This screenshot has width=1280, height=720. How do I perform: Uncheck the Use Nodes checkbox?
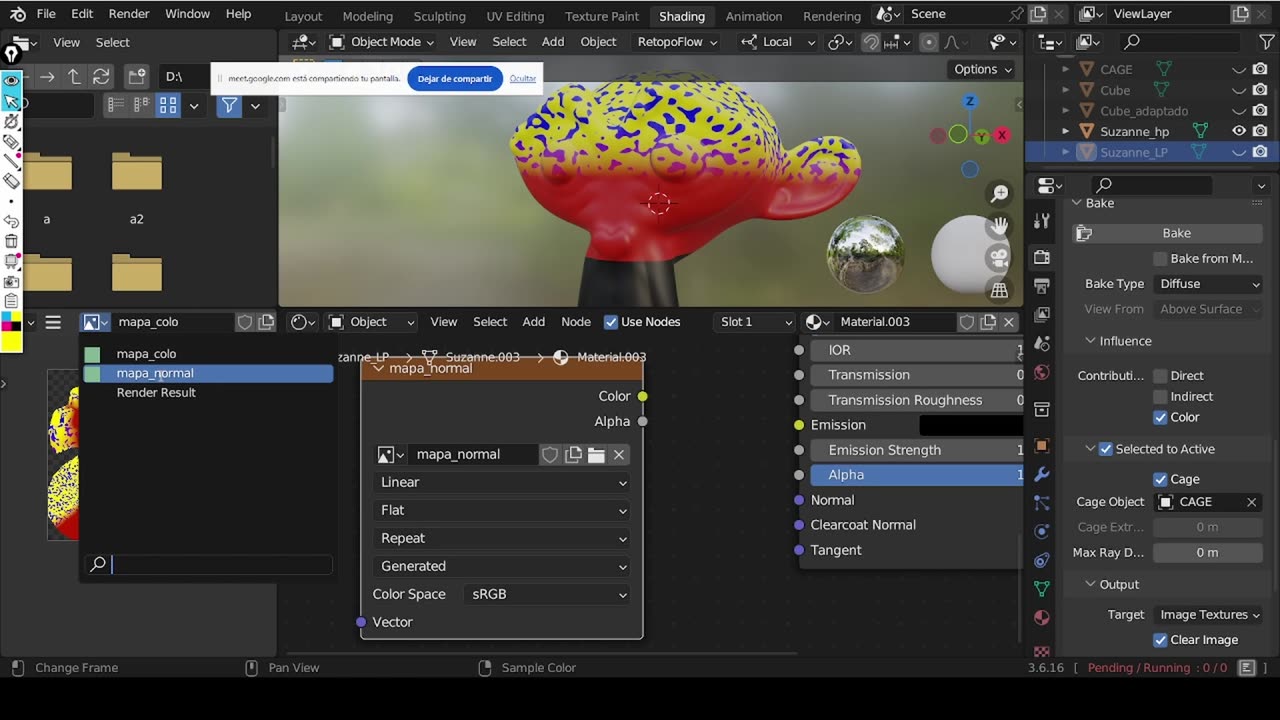tap(611, 322)
